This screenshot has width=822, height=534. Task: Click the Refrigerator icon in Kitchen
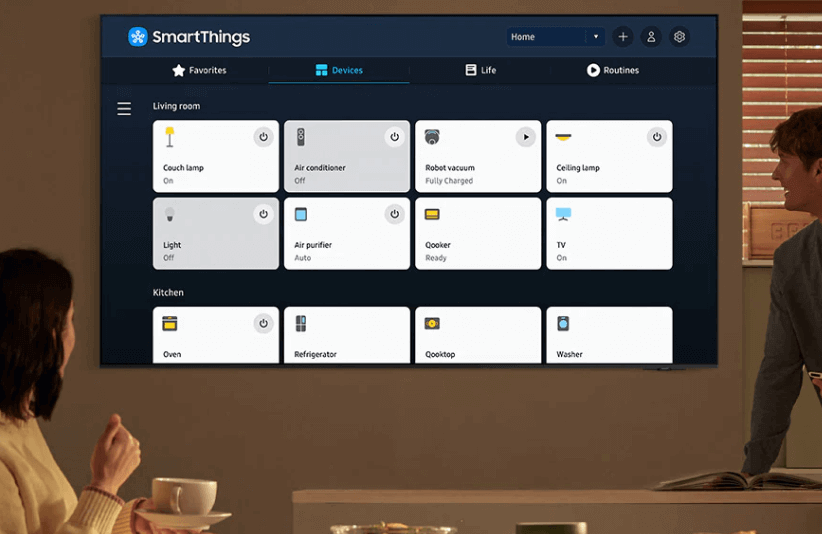point(301,324)
